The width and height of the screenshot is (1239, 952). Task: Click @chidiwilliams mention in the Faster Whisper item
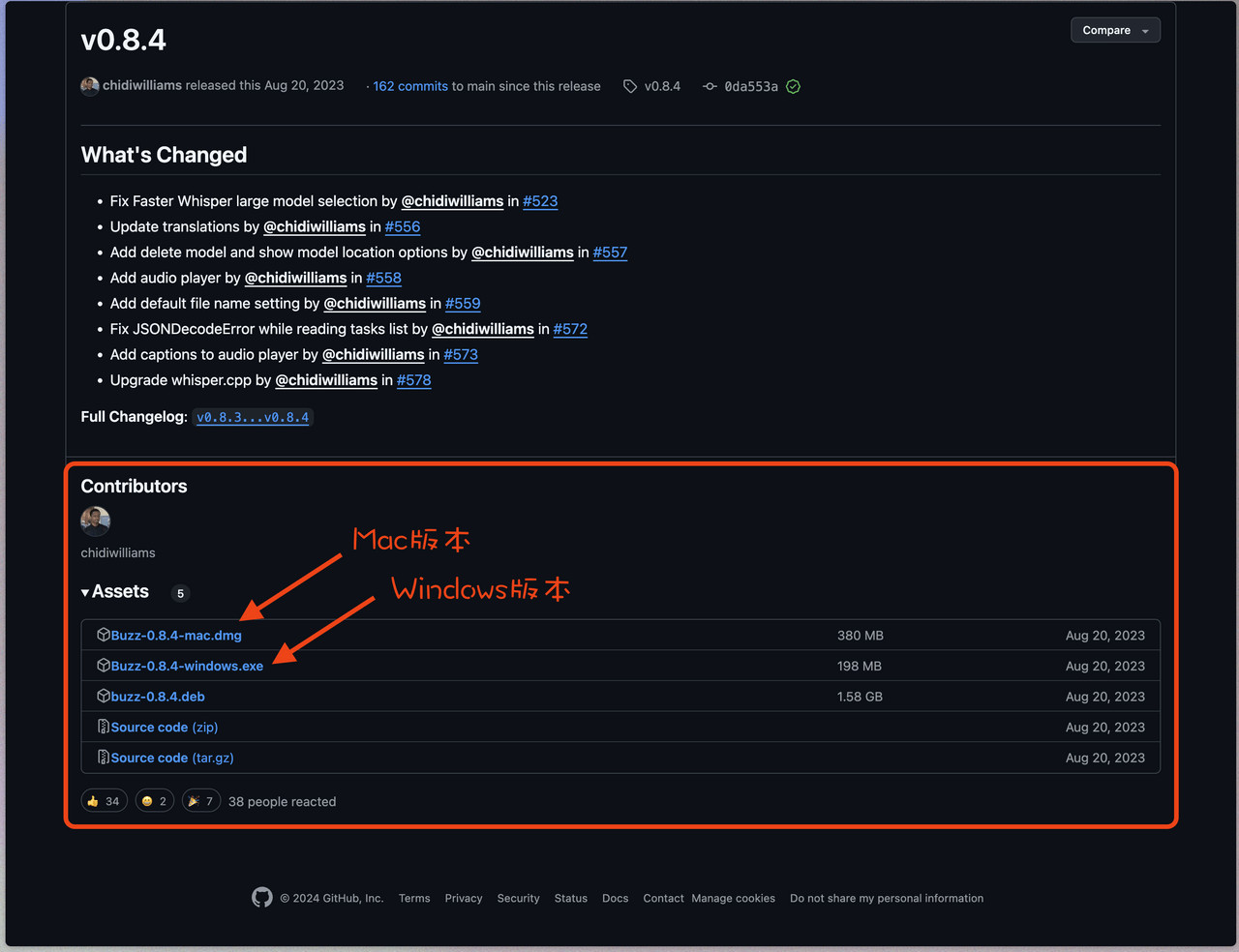[452, 201]
